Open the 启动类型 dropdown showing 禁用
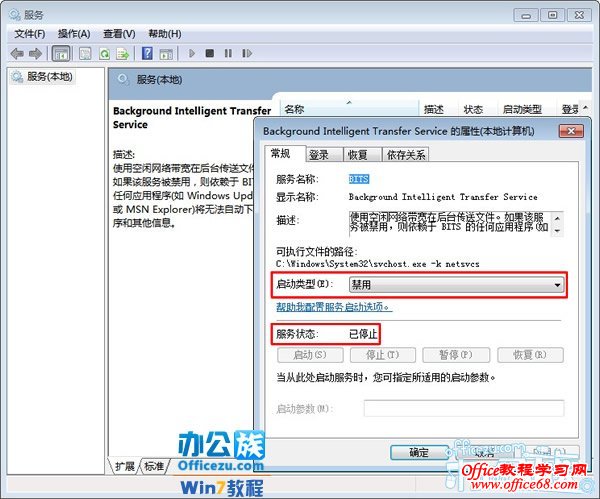Image resolution: width=600 pixels, height=499 pixels. (x=456, y=285)
